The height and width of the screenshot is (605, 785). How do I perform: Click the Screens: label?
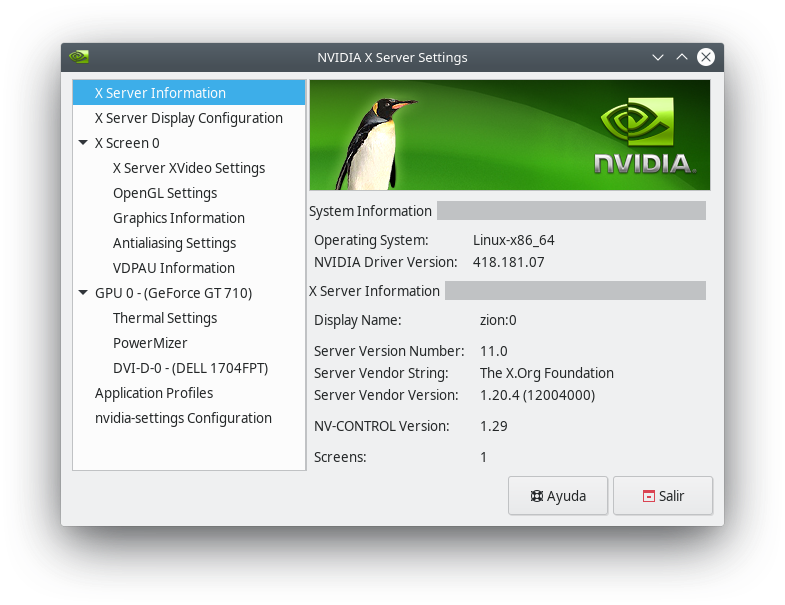coord(340,457)
